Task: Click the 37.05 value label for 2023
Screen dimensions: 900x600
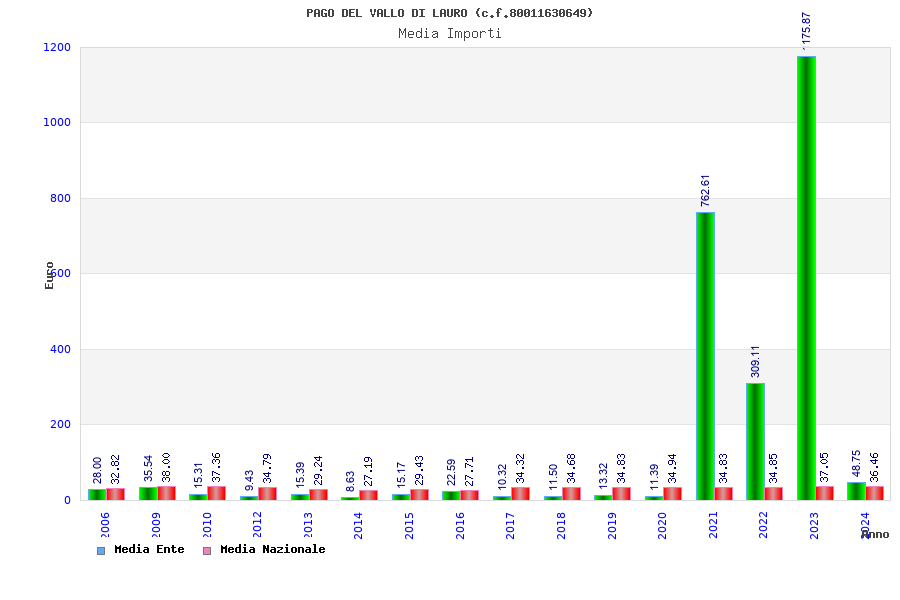Action: pos(824,467)
